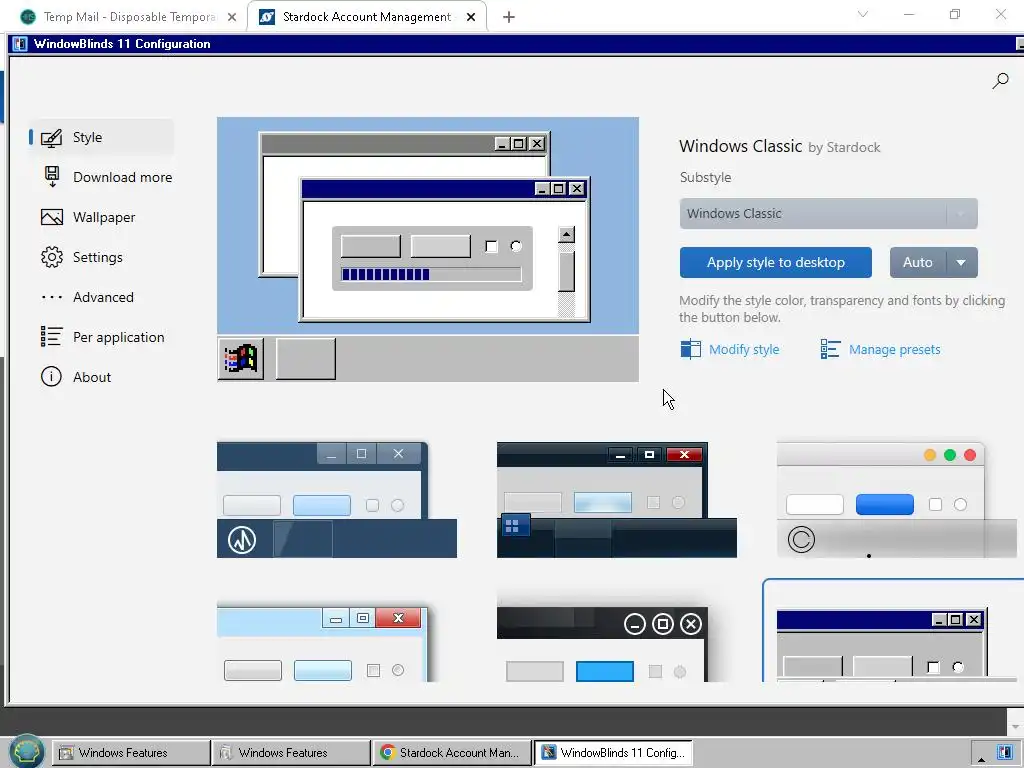This screenshot has width=1024, height=768.
Task: Go to Wallpaper section
Action: tap(101, 217)
